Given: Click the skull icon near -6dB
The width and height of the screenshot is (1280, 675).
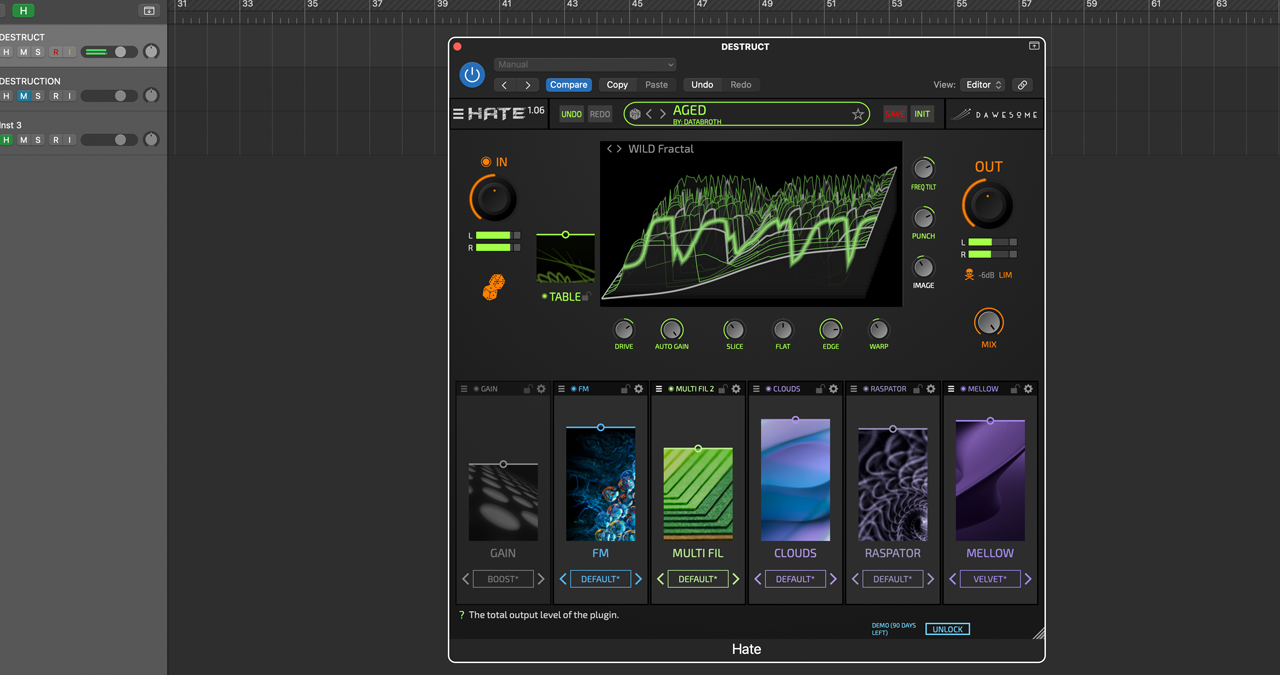Looking at the screenshot, I should (x=969, y=274).
